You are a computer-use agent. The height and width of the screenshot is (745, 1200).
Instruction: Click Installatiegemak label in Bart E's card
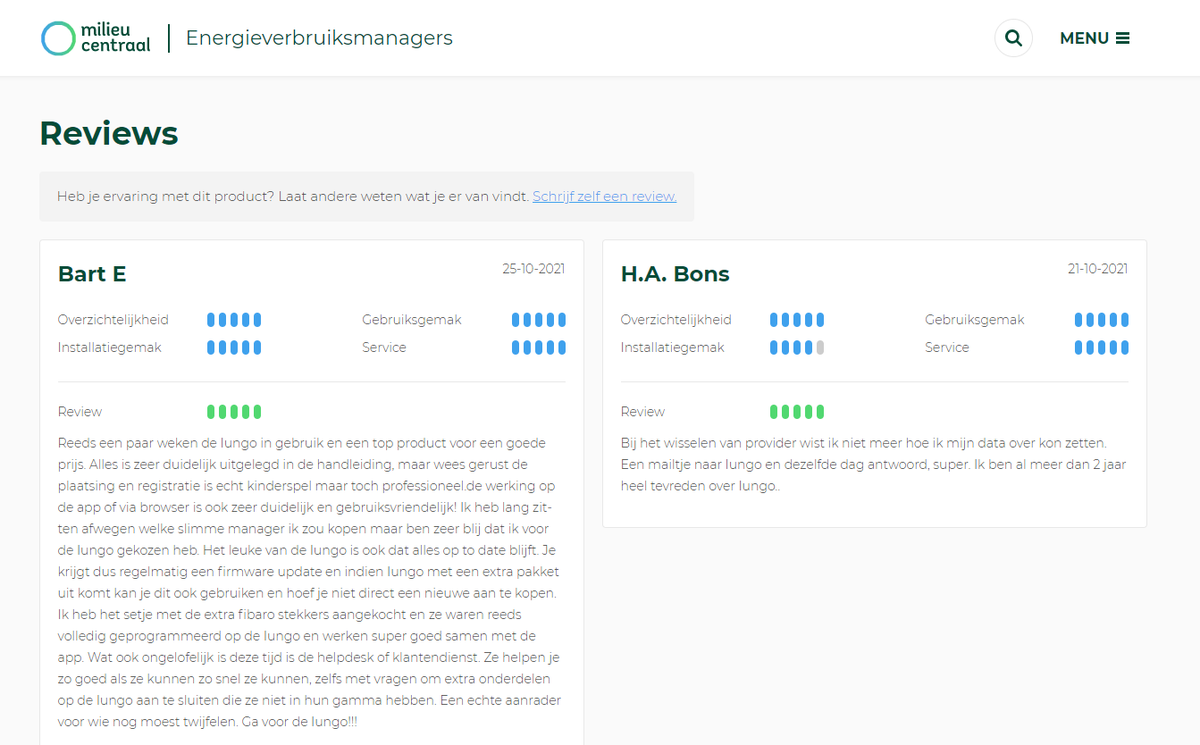pos(110,347)
